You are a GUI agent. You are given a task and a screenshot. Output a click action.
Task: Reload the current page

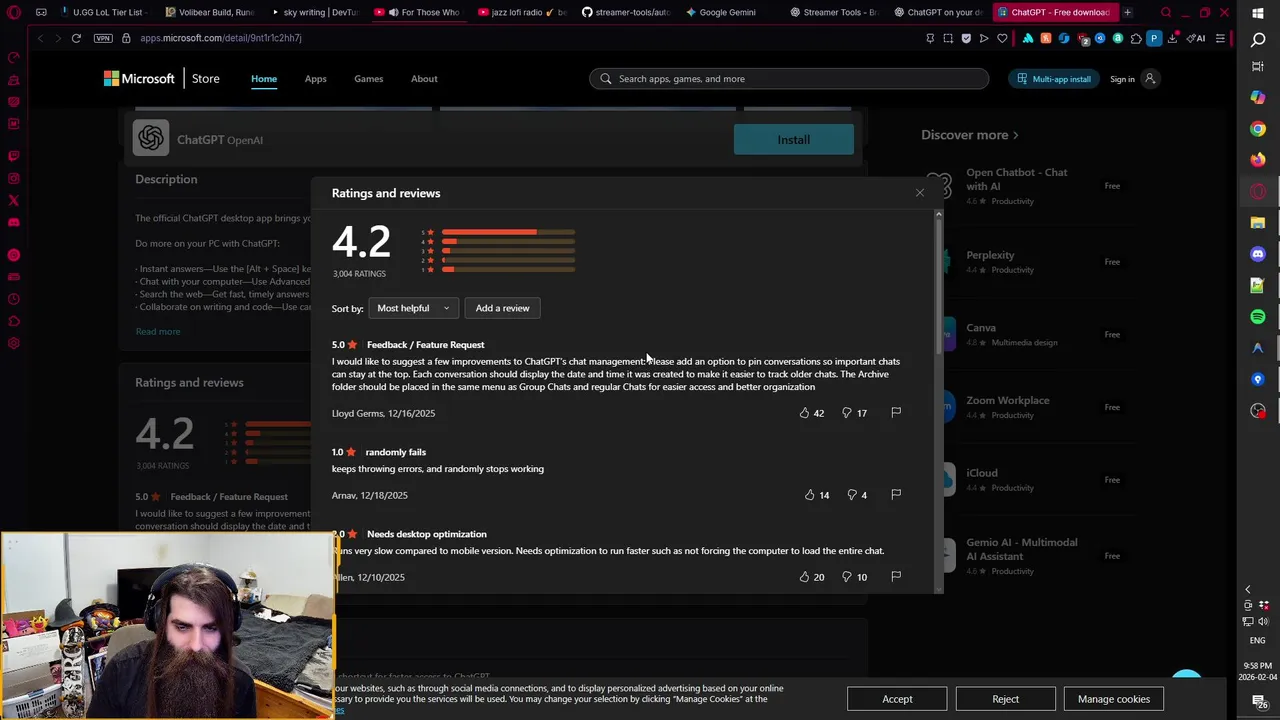pyautogui.click(x=76, y=38)
